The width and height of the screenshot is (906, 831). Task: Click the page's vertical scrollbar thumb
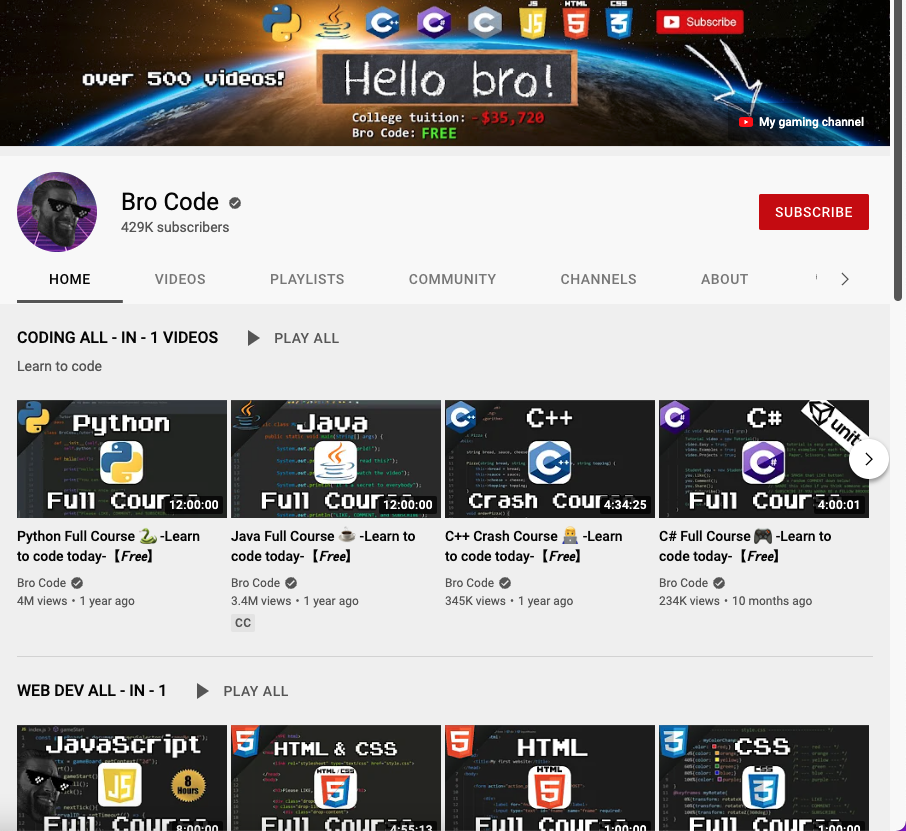pyautogui.click(x=898, y=150)
